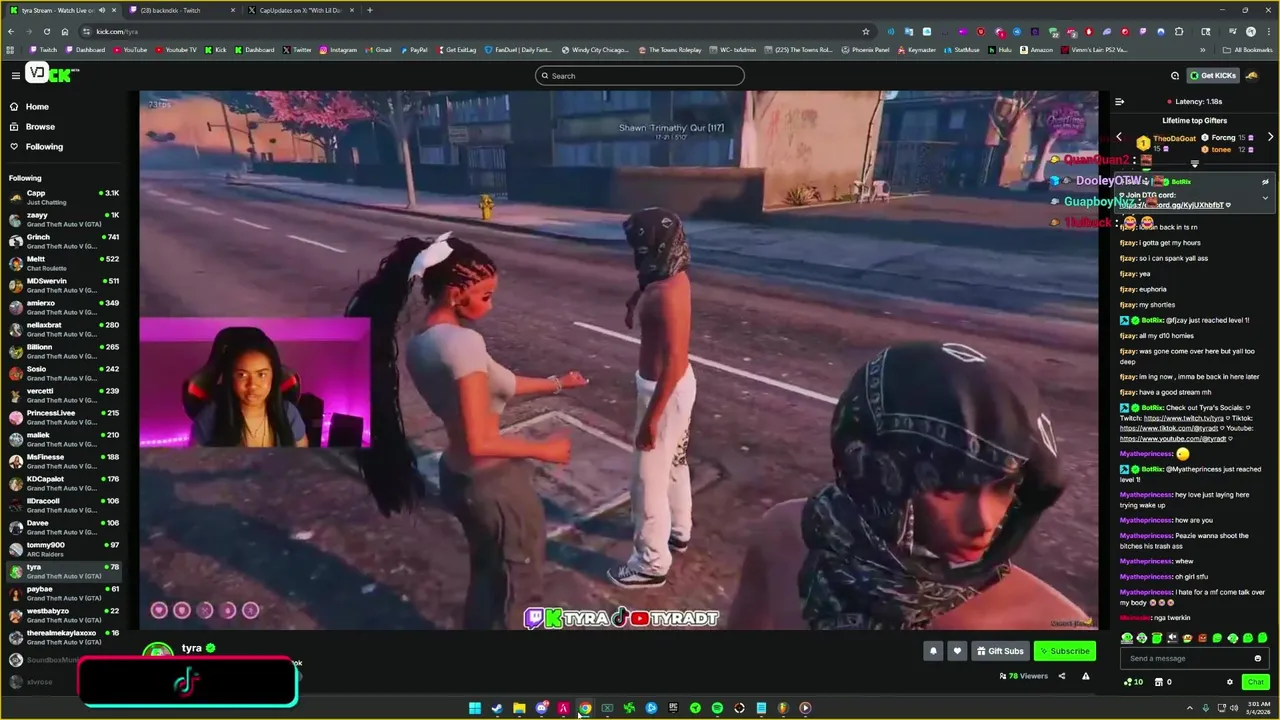Open the Kick hamburger menu
The image size is (1280, 720).
pyautogui.click(x=15, y=76)
